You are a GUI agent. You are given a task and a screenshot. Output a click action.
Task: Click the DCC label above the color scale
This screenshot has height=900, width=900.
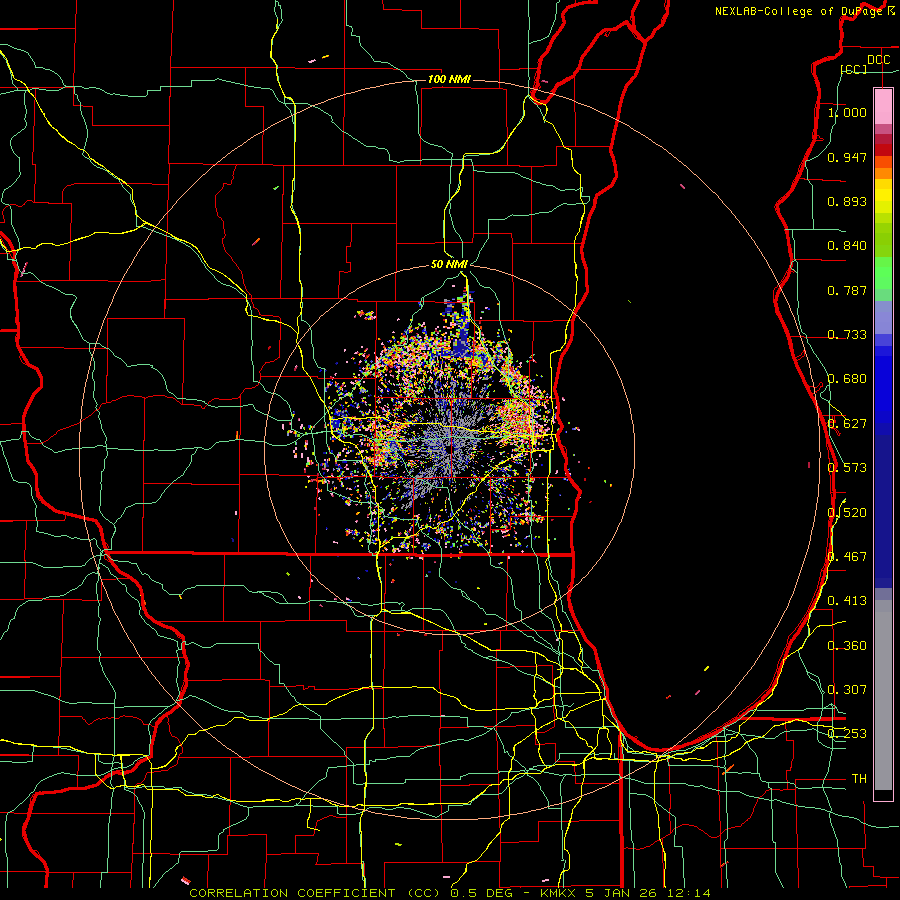tap(878, 60)
